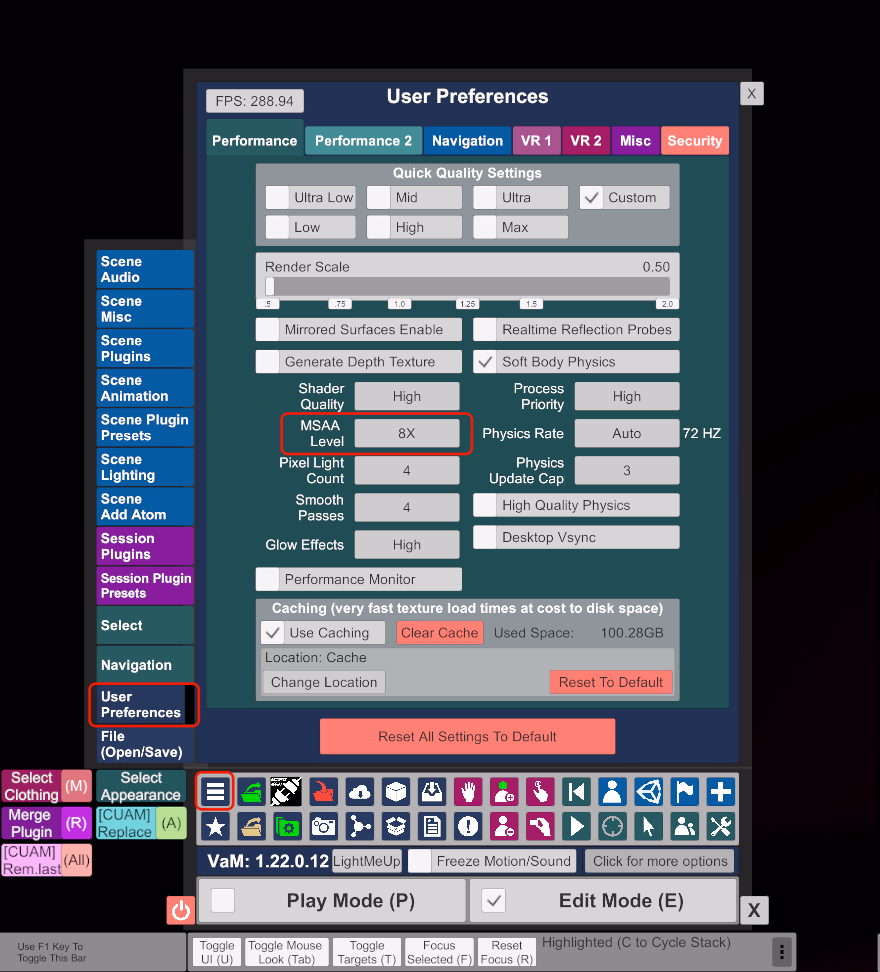Image resolution: width=880 pixels, height=972 pixels.
Task: Toggle the Desktop Vsync checkbox
Action: [x=486, y=537]
